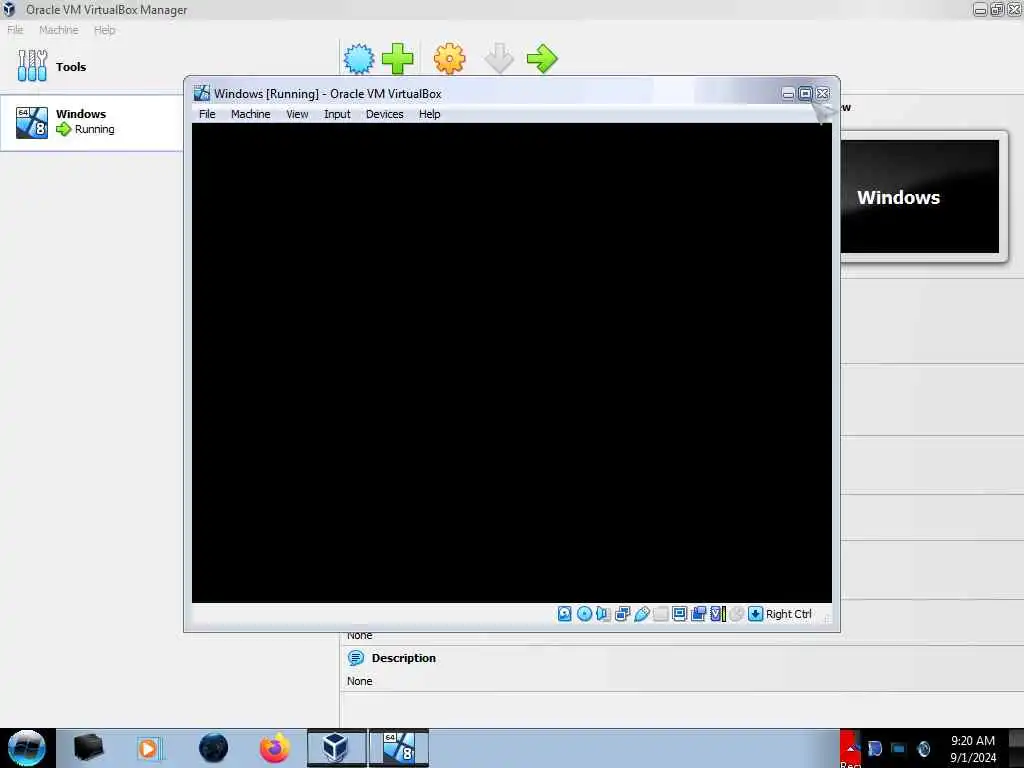This screenshot has width=1024, height=768.
Task: Click the network tray icon
Action: [x=898, y=748]
